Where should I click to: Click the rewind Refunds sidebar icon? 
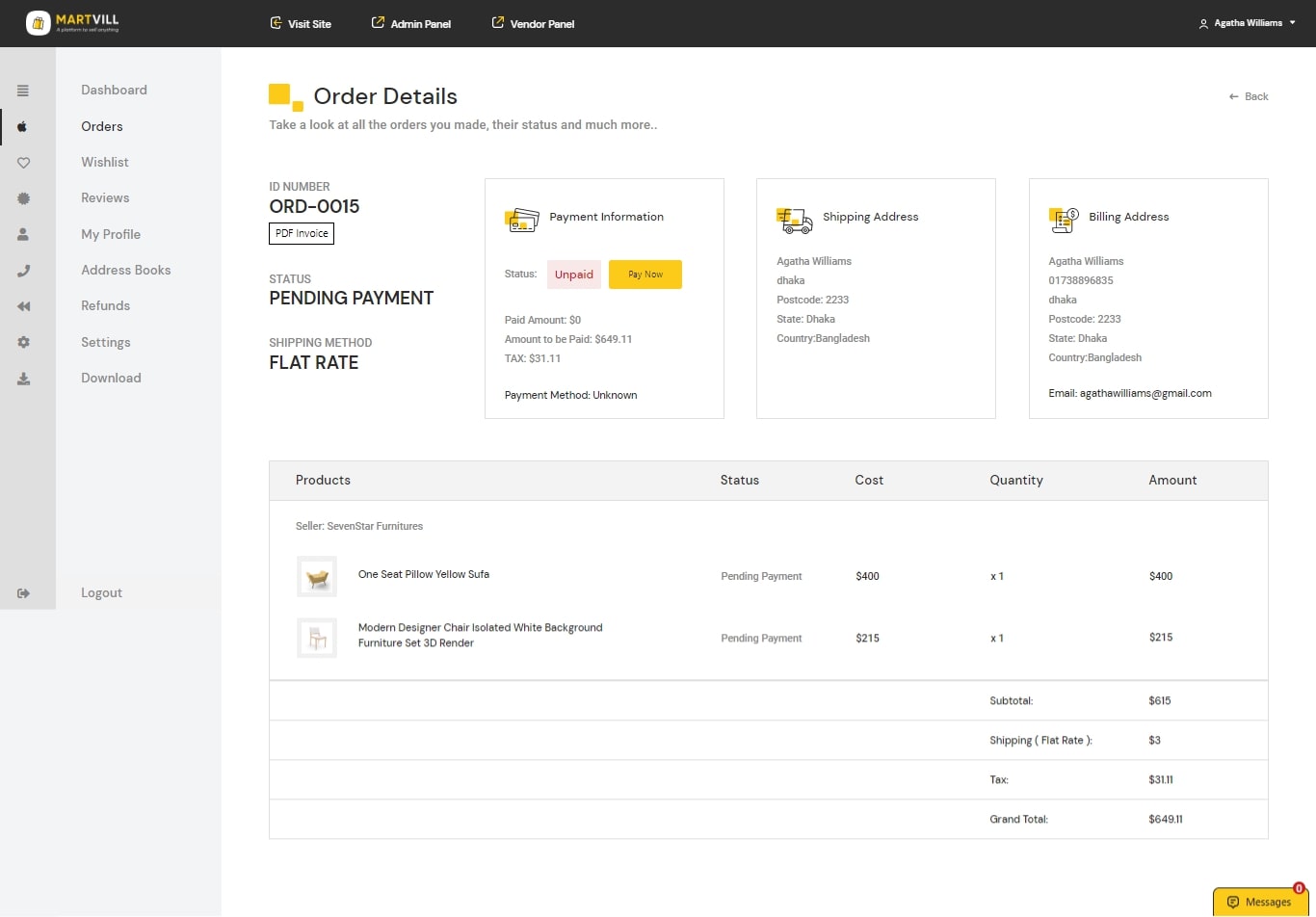click(23, 306)
